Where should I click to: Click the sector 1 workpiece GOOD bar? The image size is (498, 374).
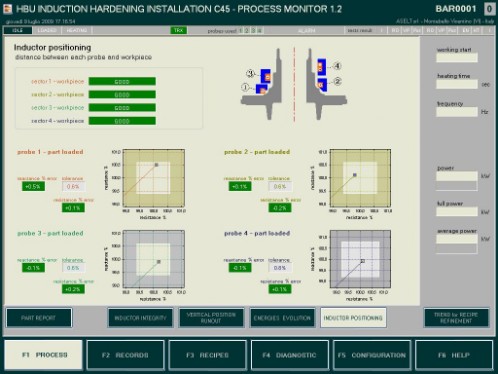122,81
